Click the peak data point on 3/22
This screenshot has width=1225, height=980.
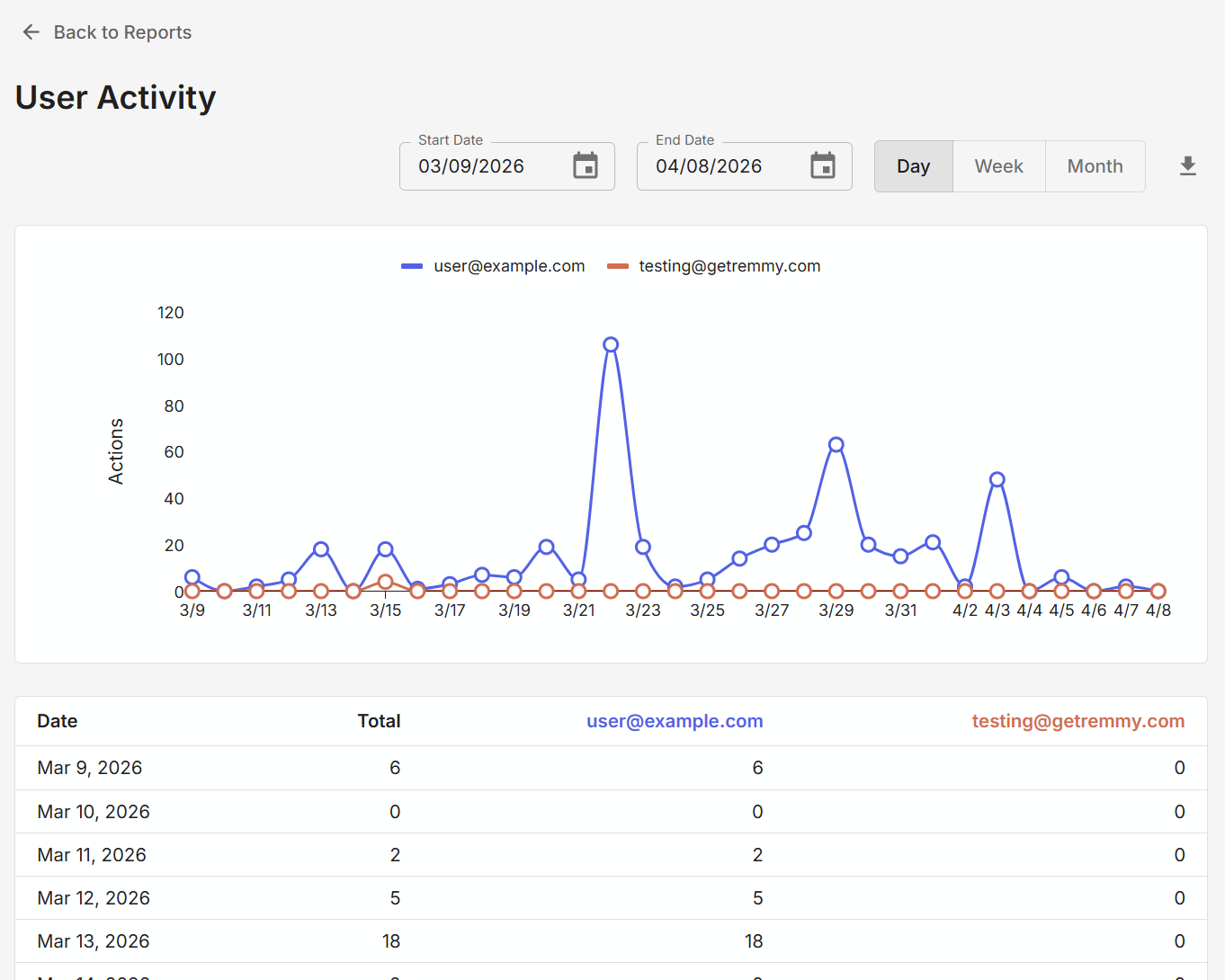[611, 343]
